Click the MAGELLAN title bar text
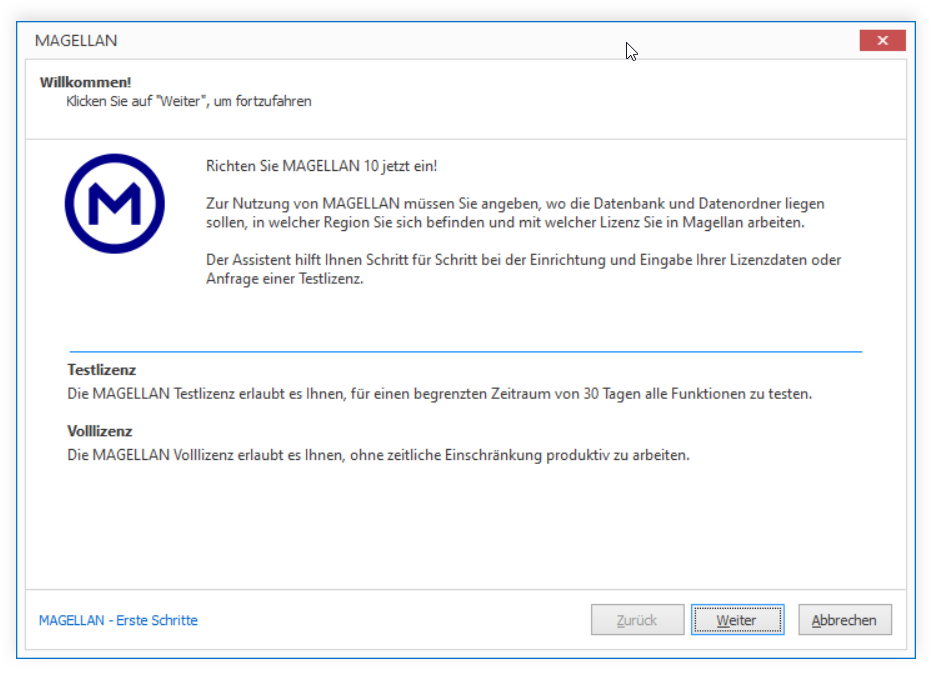This screenshot has height=675, width=932. click(76, 40)
